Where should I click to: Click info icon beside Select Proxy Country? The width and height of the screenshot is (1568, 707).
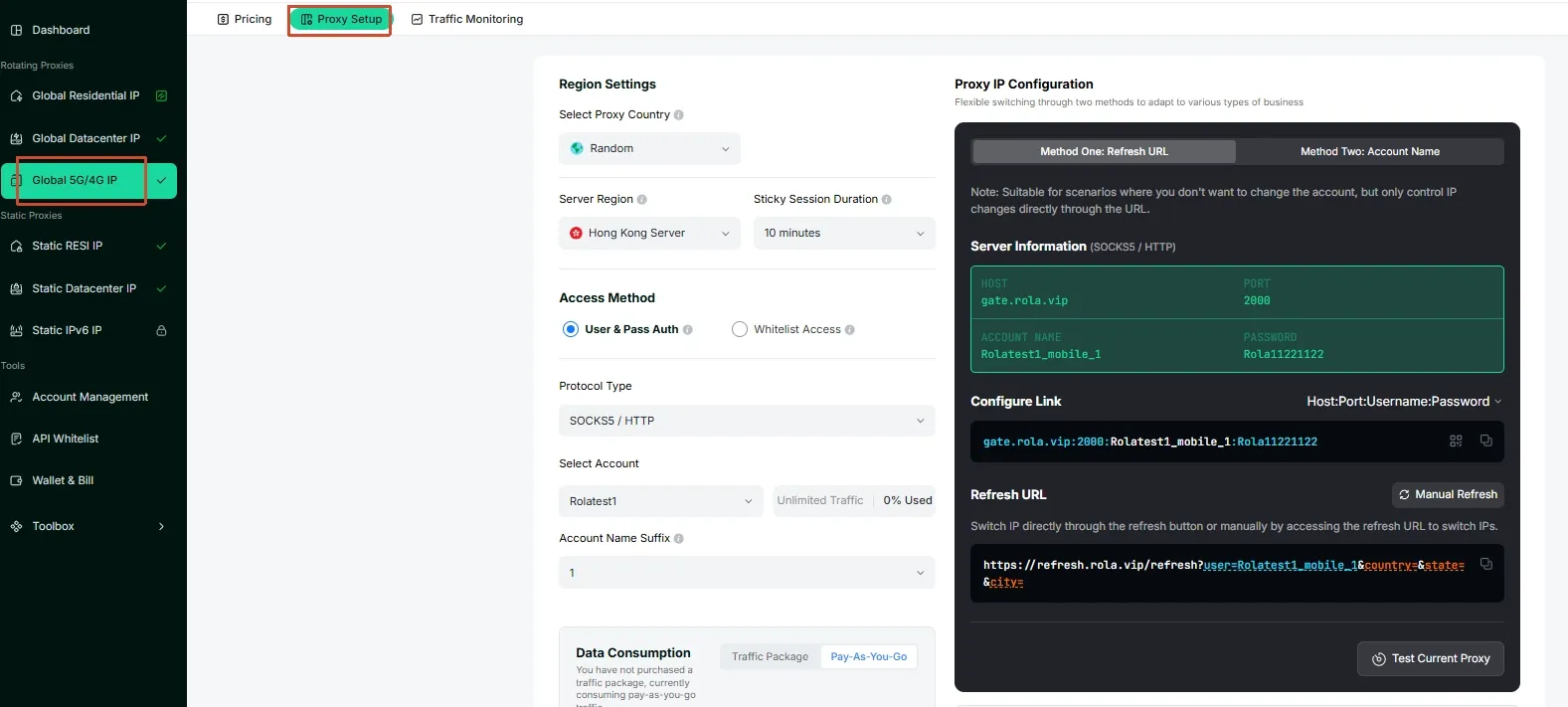(679, 115)
